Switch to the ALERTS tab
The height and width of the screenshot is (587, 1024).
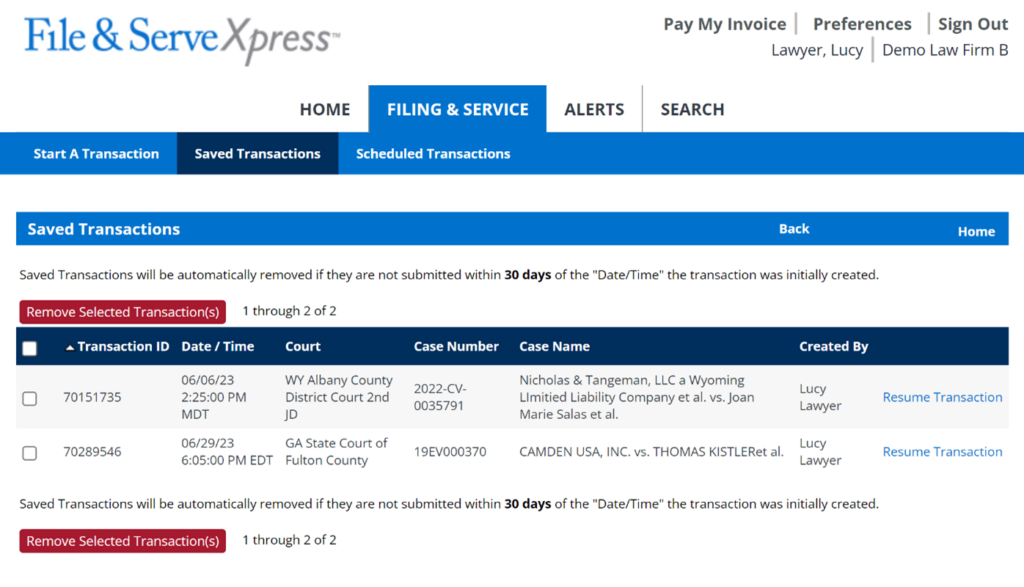(x=595, y=109)
